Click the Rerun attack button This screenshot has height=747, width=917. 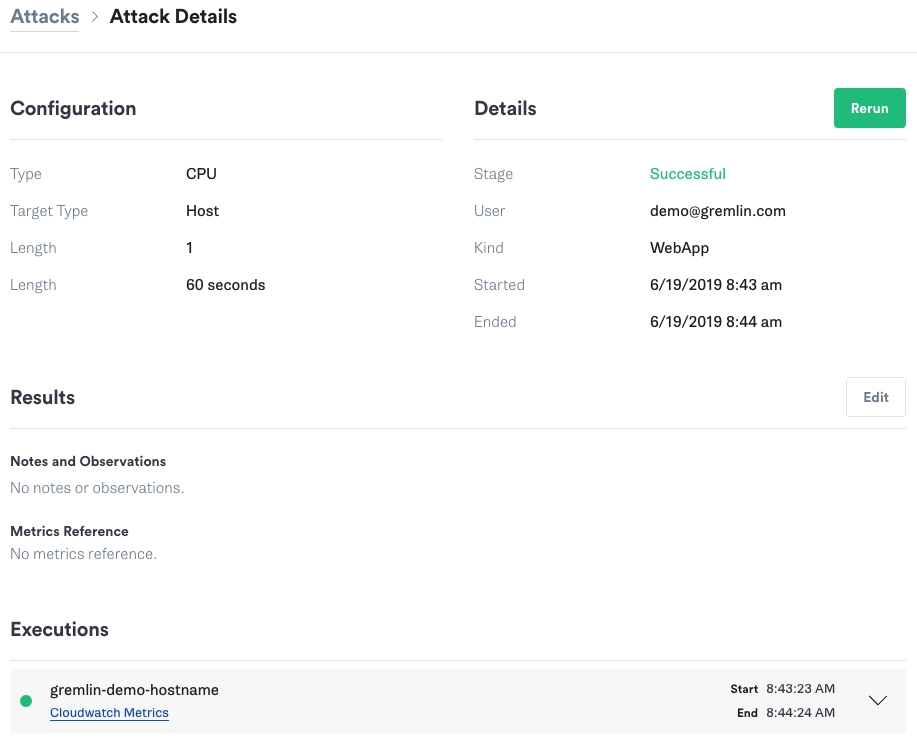869,108
